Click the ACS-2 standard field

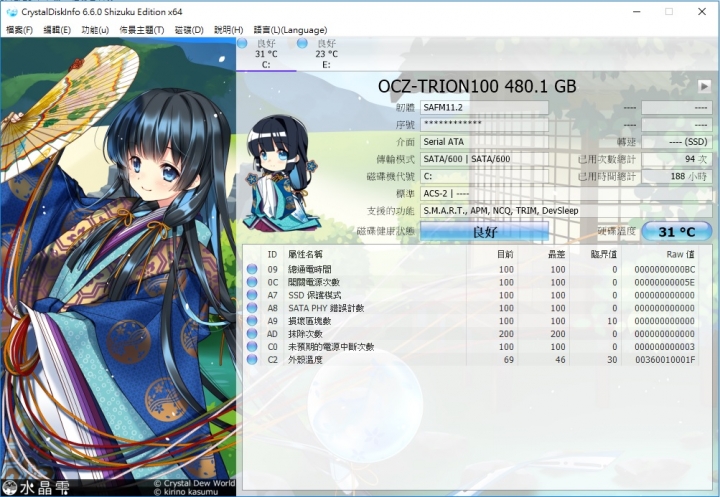click(566, 193)
